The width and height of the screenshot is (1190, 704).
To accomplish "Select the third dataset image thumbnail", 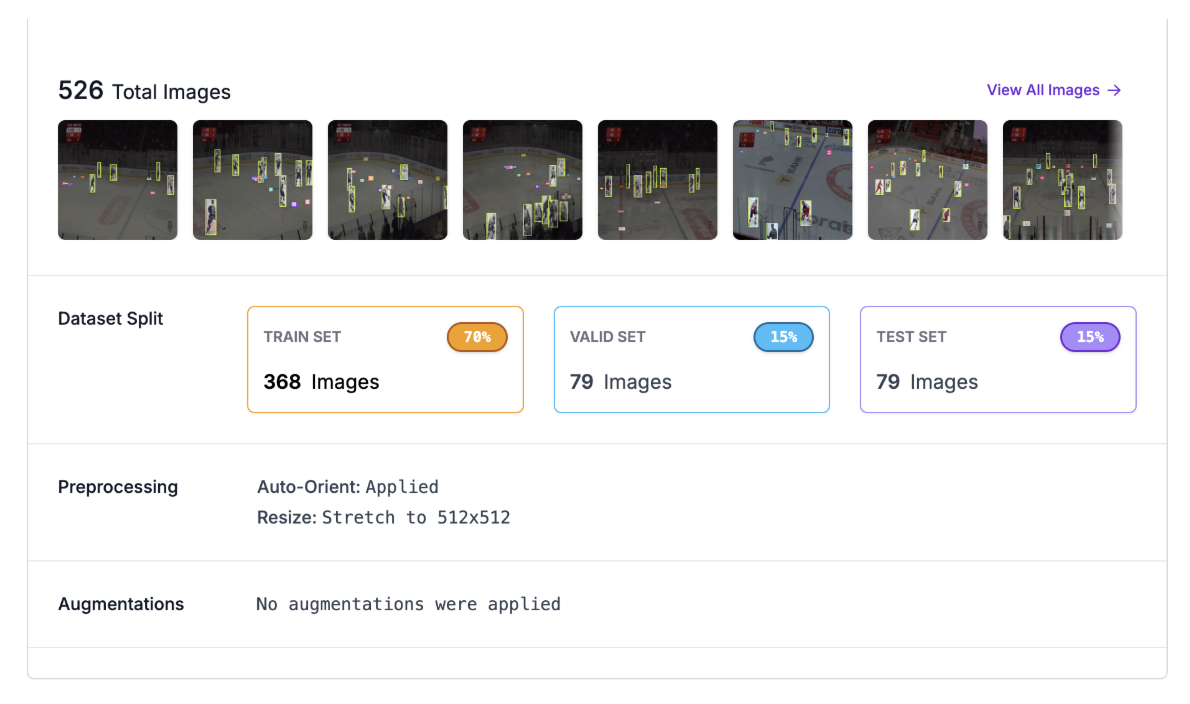I will tap(388, 180).
